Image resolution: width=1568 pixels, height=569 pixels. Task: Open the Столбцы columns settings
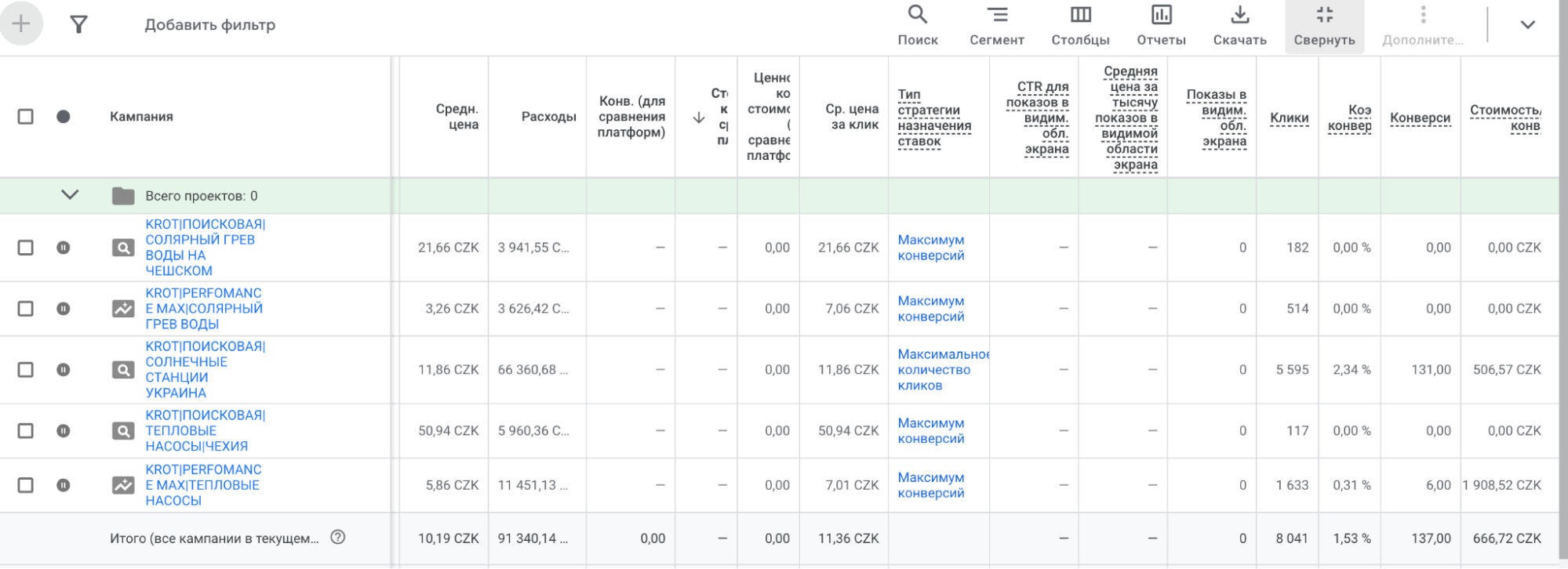[x=1080, y=25]
